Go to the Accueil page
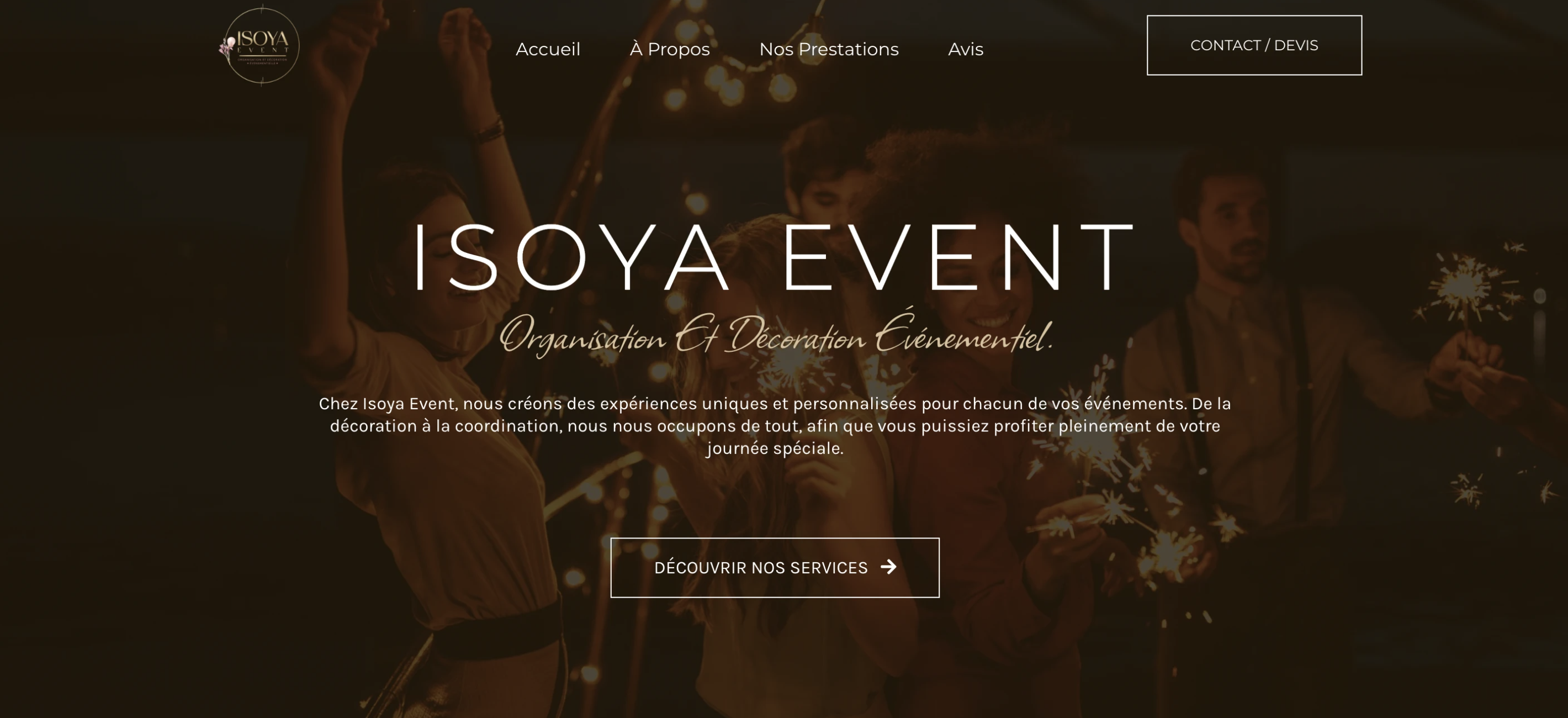 548,49
